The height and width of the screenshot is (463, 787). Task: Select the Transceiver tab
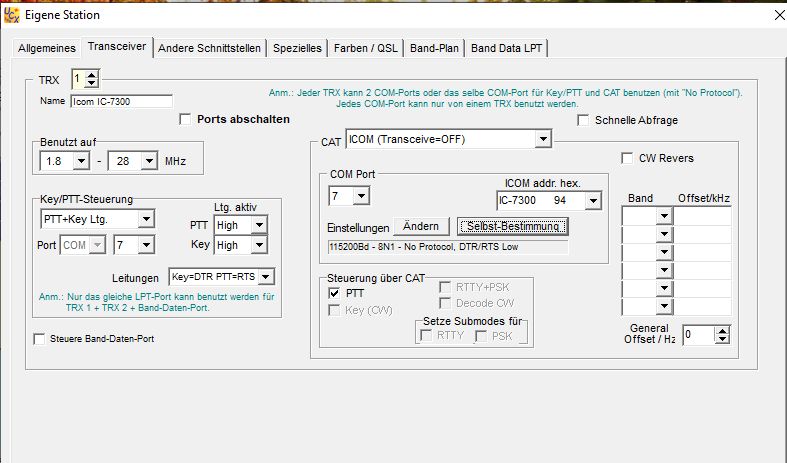[x=117, y=47]
